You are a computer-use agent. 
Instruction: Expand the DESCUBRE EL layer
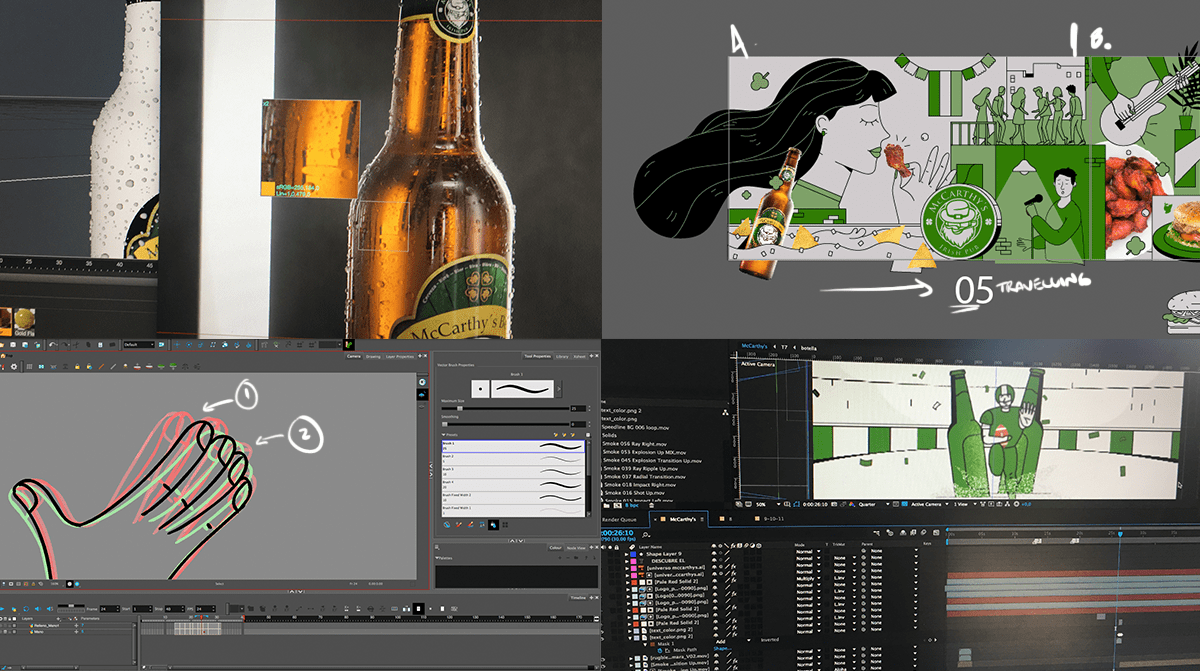pyautogui.click(x=628, y=562)
